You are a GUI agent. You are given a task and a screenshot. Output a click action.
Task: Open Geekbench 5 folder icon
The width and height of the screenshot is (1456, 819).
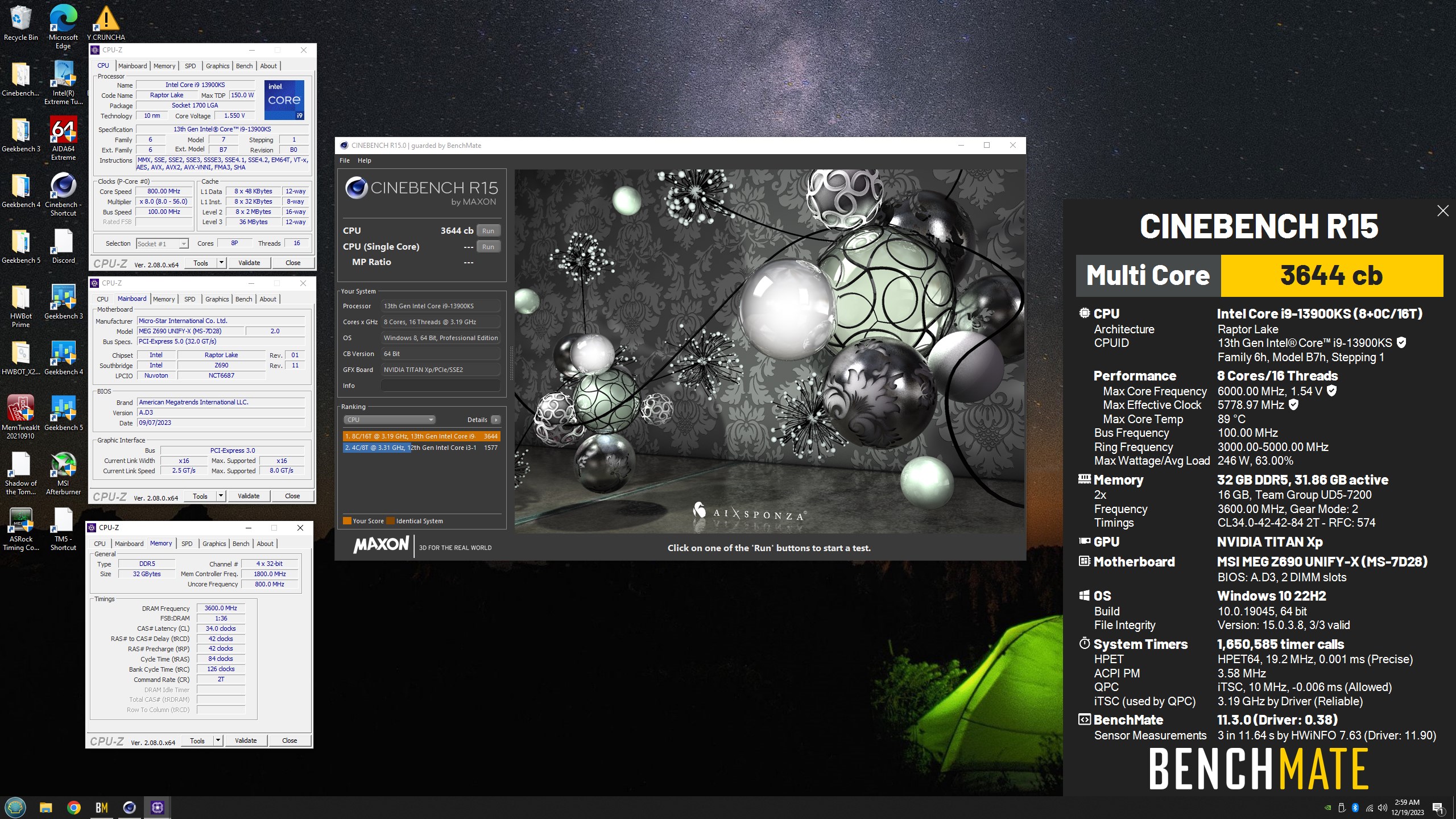click(20, 246)
